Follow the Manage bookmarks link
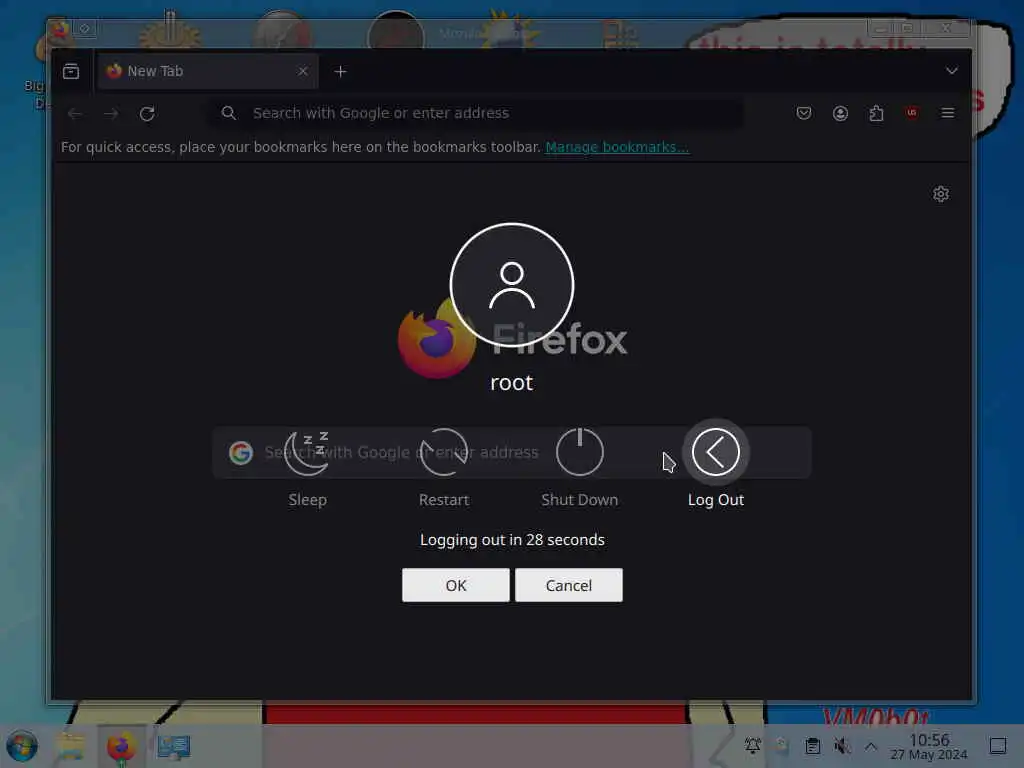This screenshot has width=1024, height=768. tap(617, 147)
